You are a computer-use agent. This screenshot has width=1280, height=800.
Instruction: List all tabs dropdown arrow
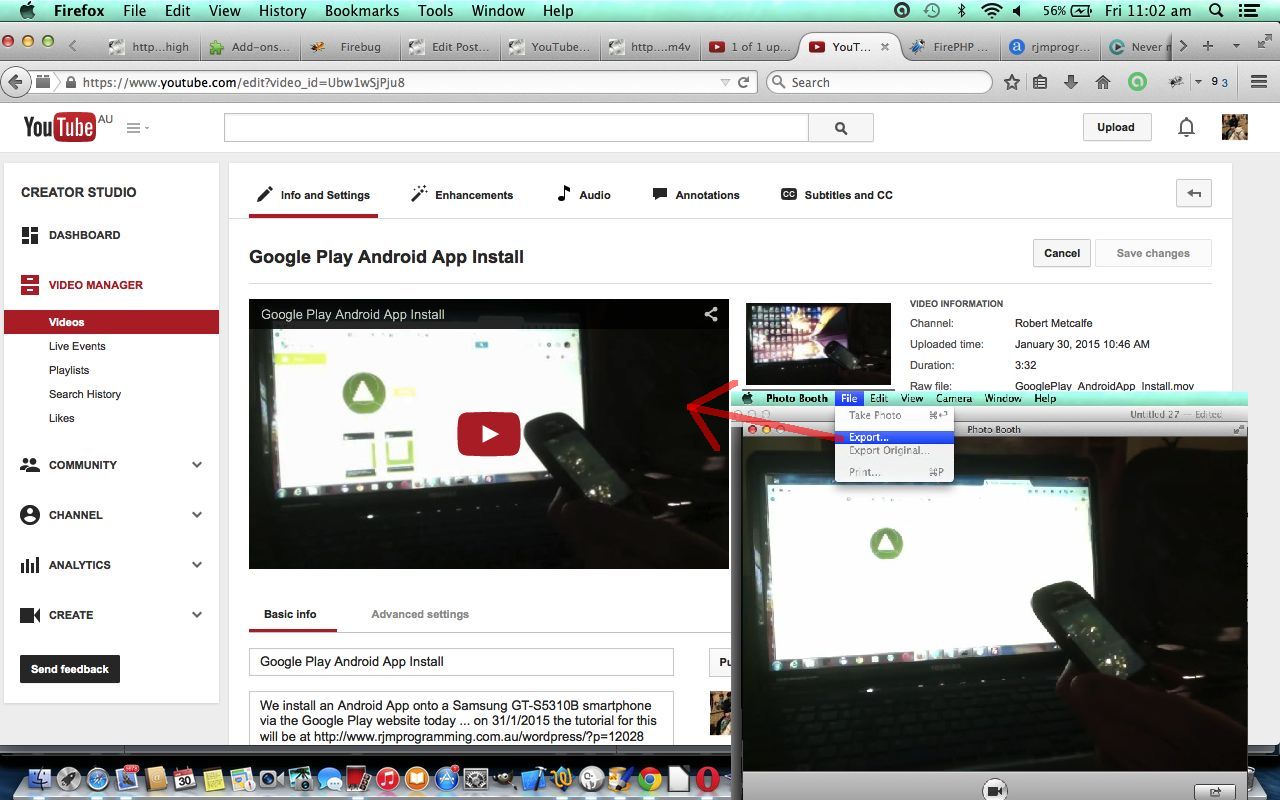point(1237,46)
